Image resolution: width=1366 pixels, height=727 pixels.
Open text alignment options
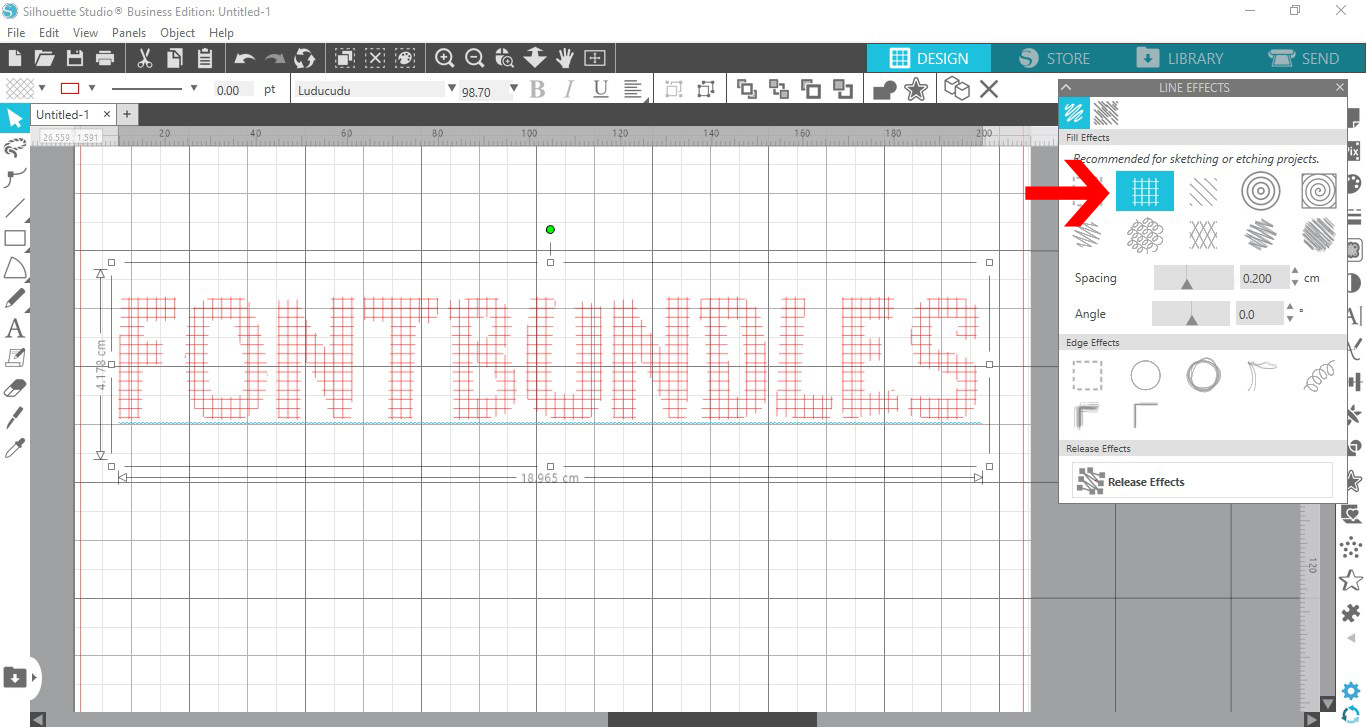633,89
